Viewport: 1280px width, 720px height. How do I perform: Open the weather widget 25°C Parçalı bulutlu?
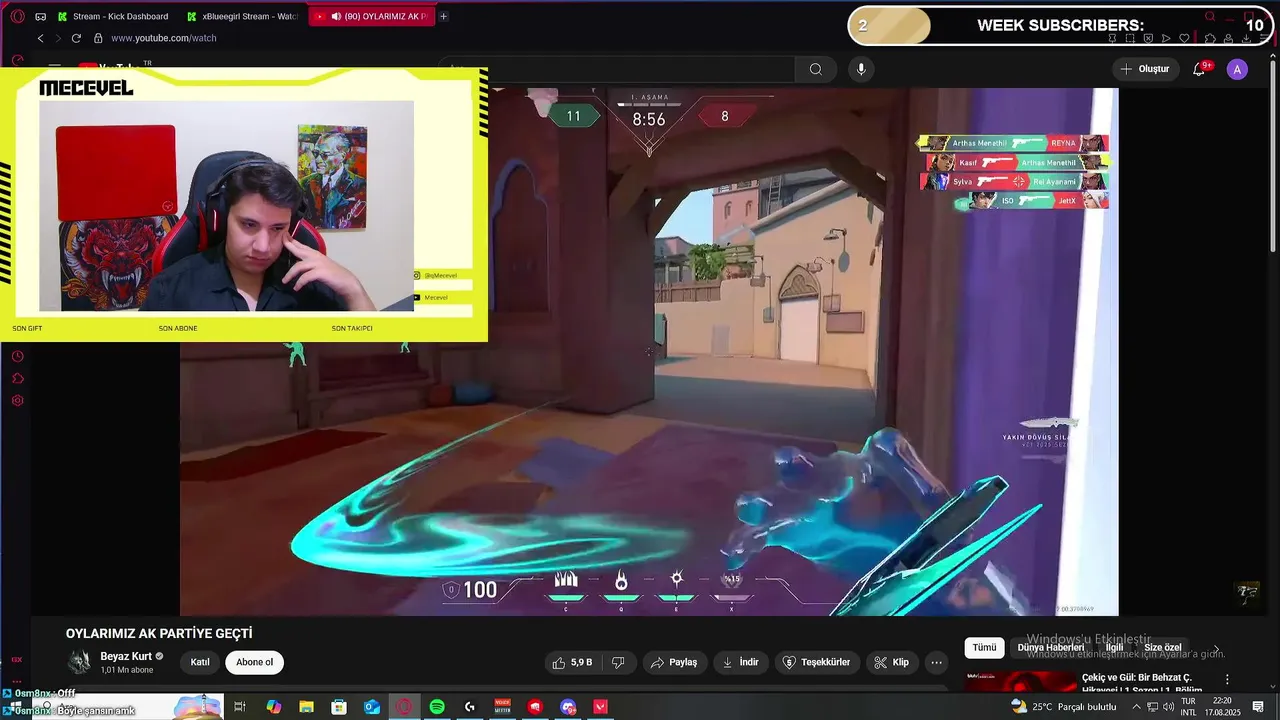(1064, 707)
